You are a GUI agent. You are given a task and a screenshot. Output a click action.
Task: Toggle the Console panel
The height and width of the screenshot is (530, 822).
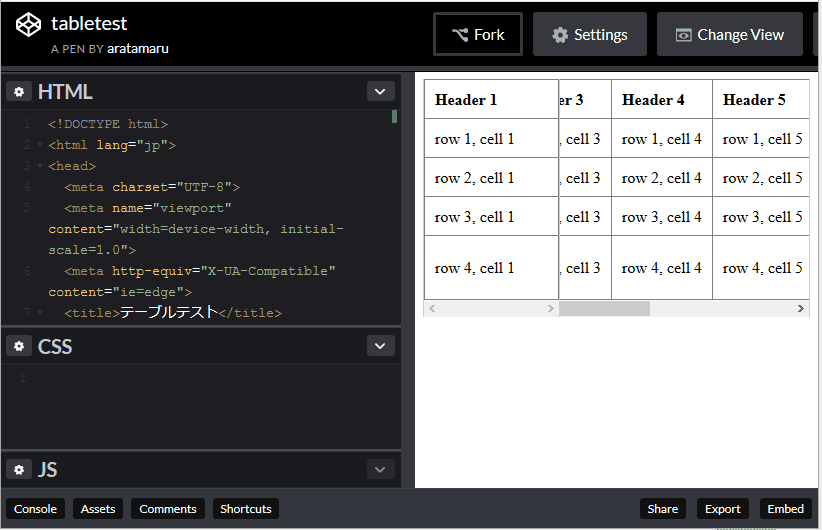tap(35, 509)
